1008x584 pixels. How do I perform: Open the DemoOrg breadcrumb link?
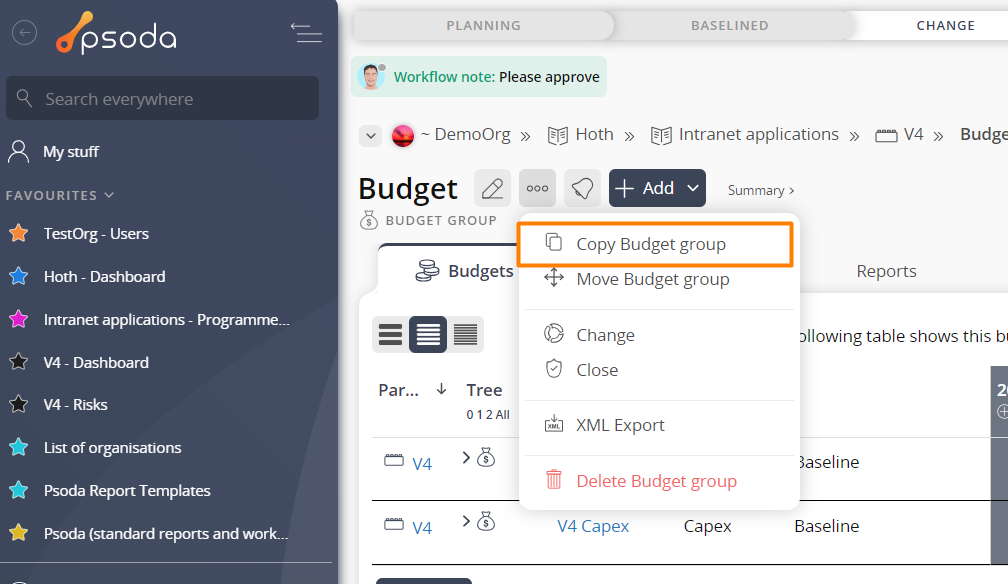click(x=472, y=134)
